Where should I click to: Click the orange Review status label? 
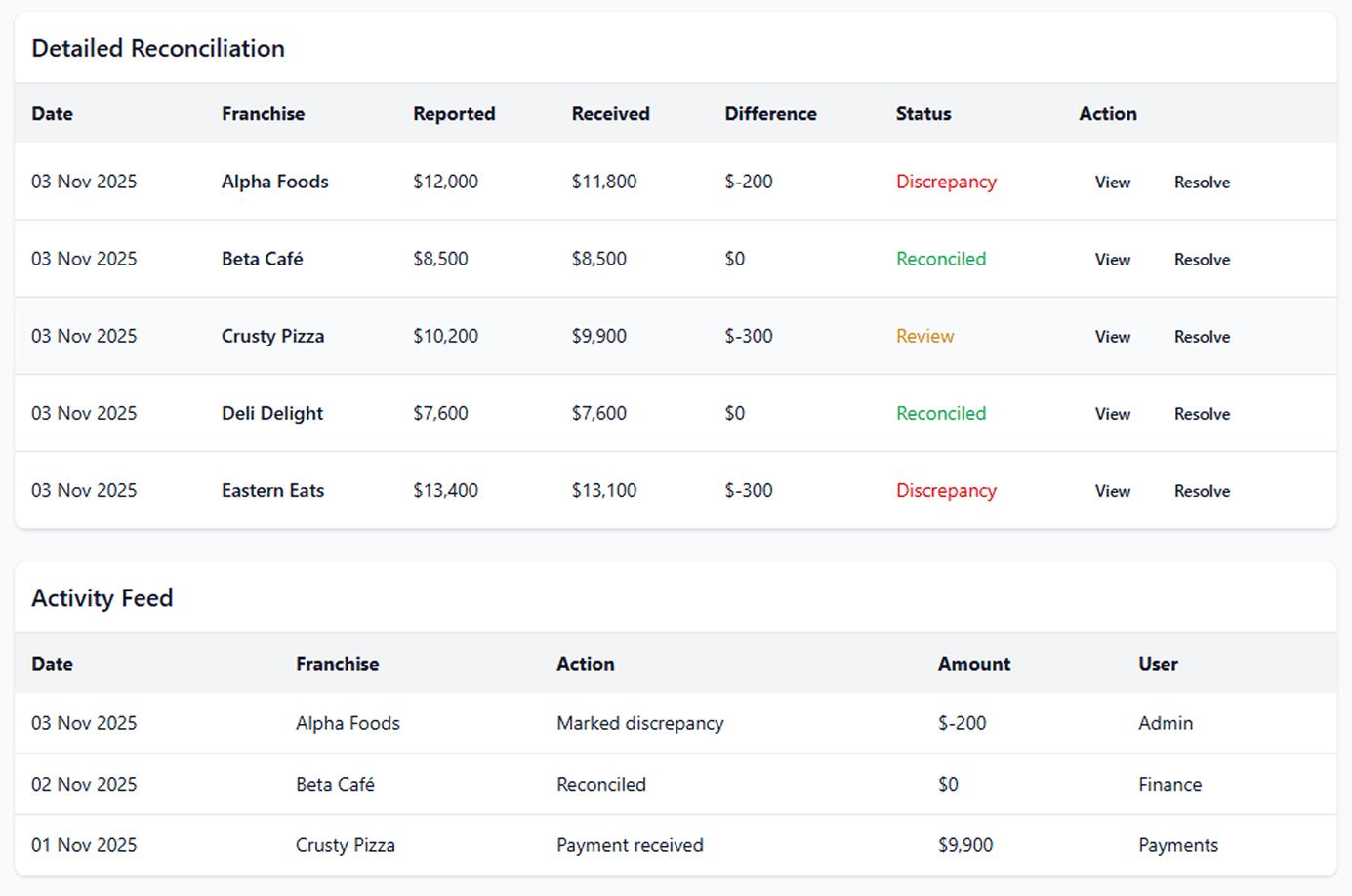point(924,337)
